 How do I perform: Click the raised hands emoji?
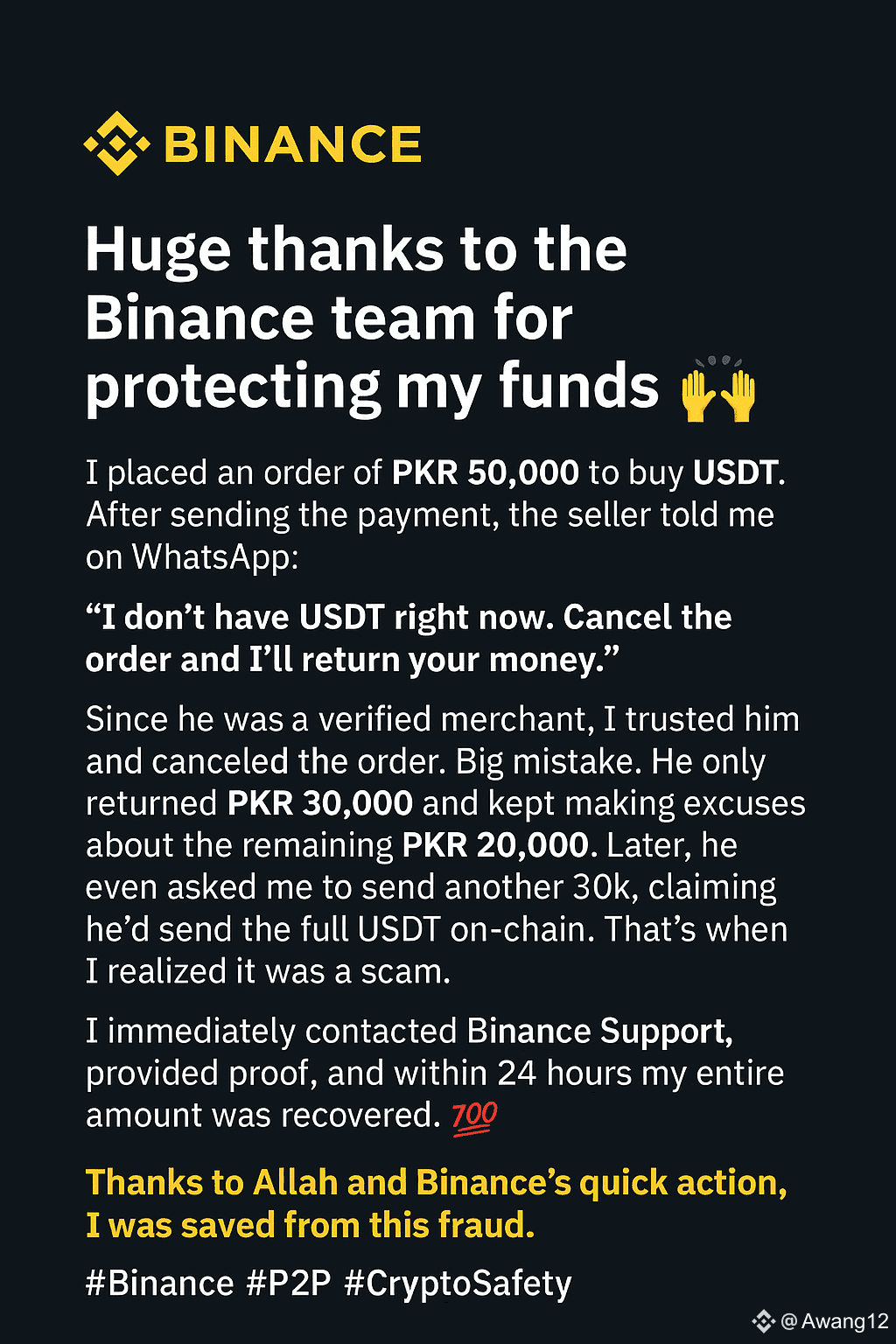tap(718, 389)
